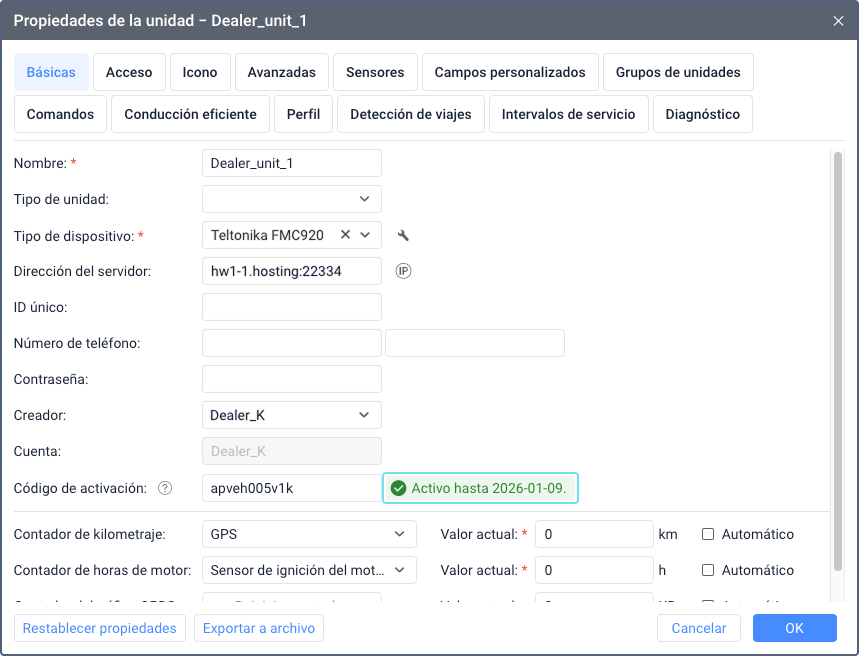Click the help icon beside Código de activación
This screenshot has width=859, height=656.
tap(166, 488)
